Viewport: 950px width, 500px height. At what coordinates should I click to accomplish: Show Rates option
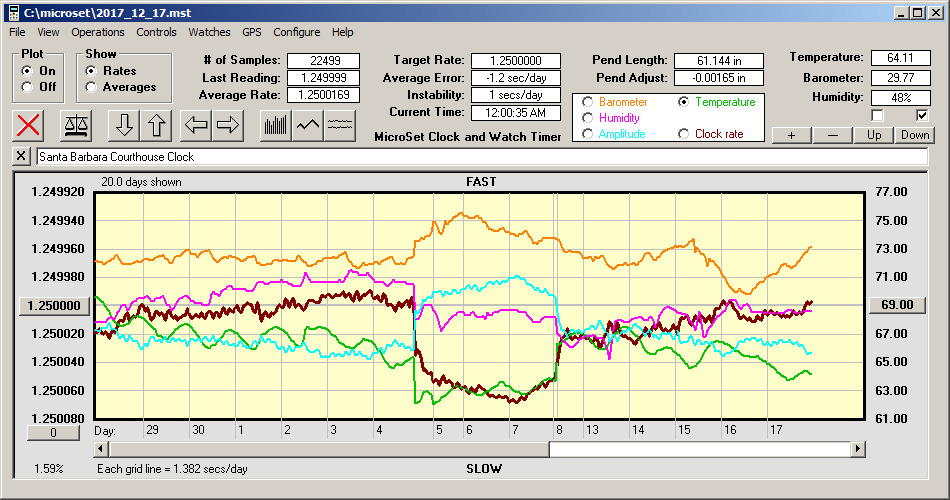click(91, 71)
